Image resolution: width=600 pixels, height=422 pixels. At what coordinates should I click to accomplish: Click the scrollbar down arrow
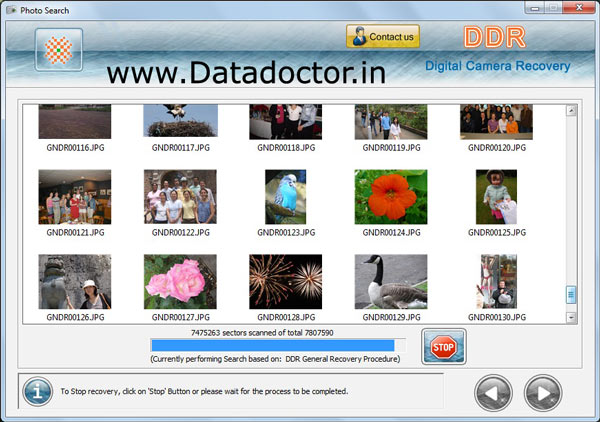(x=571, y=318)
